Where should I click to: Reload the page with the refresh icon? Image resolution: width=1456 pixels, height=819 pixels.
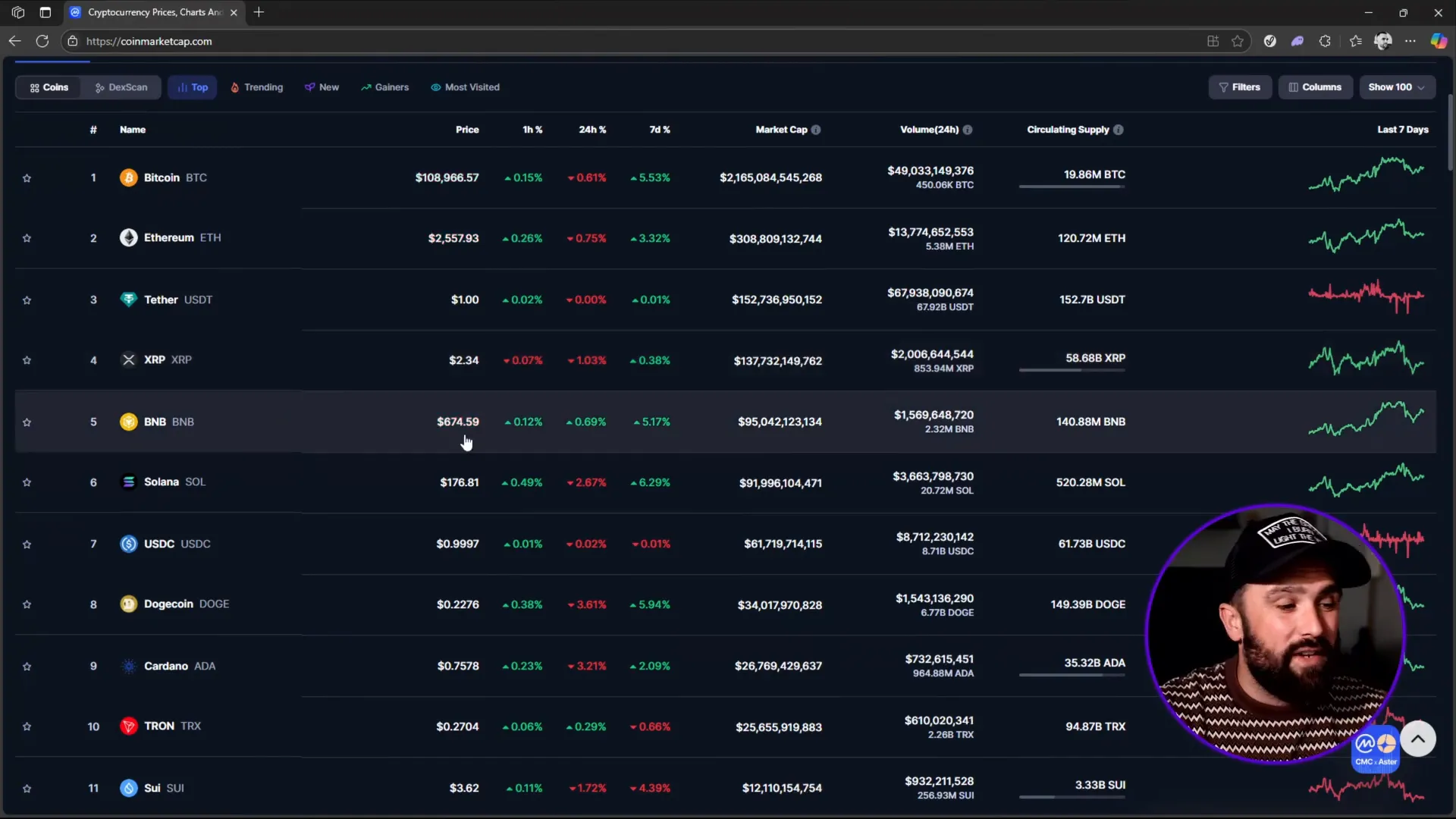(x=42, y=41)
